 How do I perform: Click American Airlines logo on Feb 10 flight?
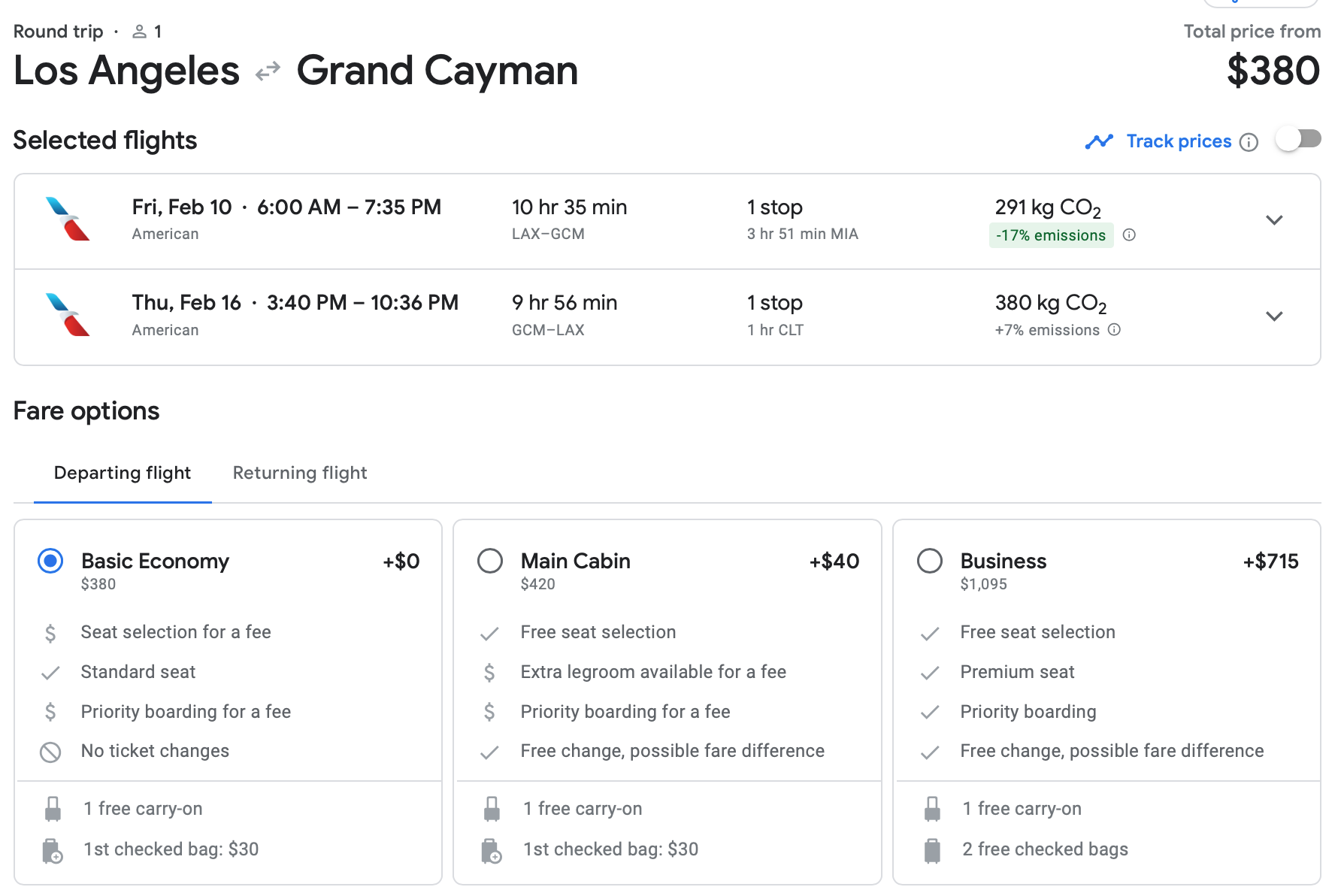pos(68,219)
